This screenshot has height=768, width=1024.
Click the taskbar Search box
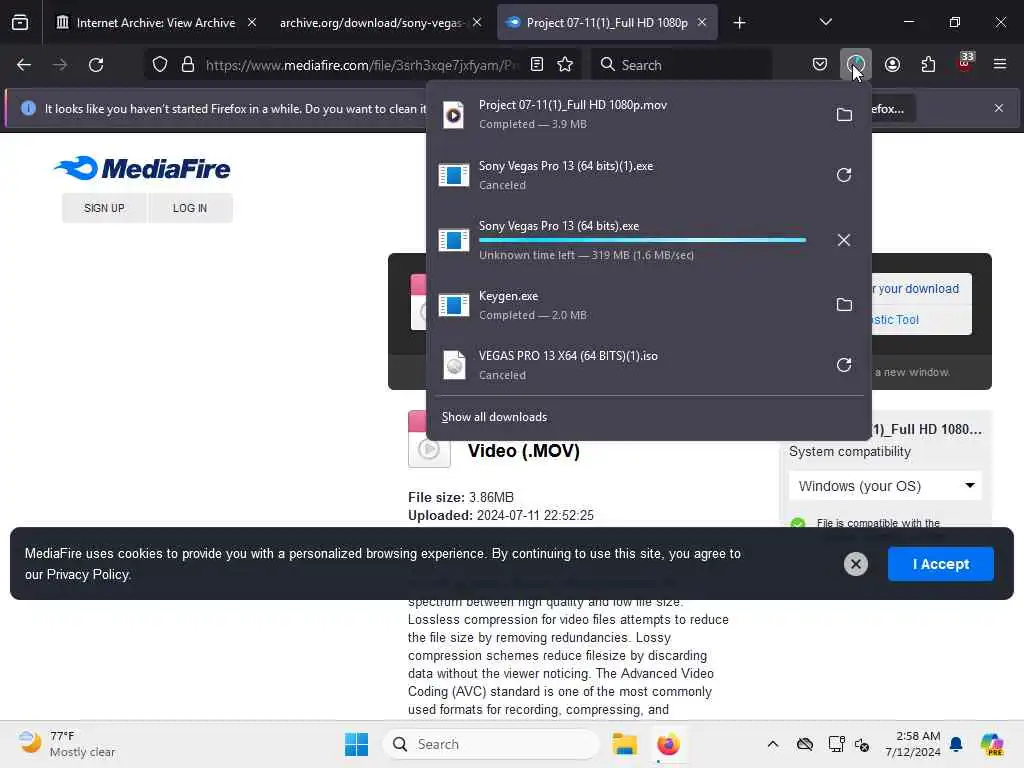(x=491, y=744)
